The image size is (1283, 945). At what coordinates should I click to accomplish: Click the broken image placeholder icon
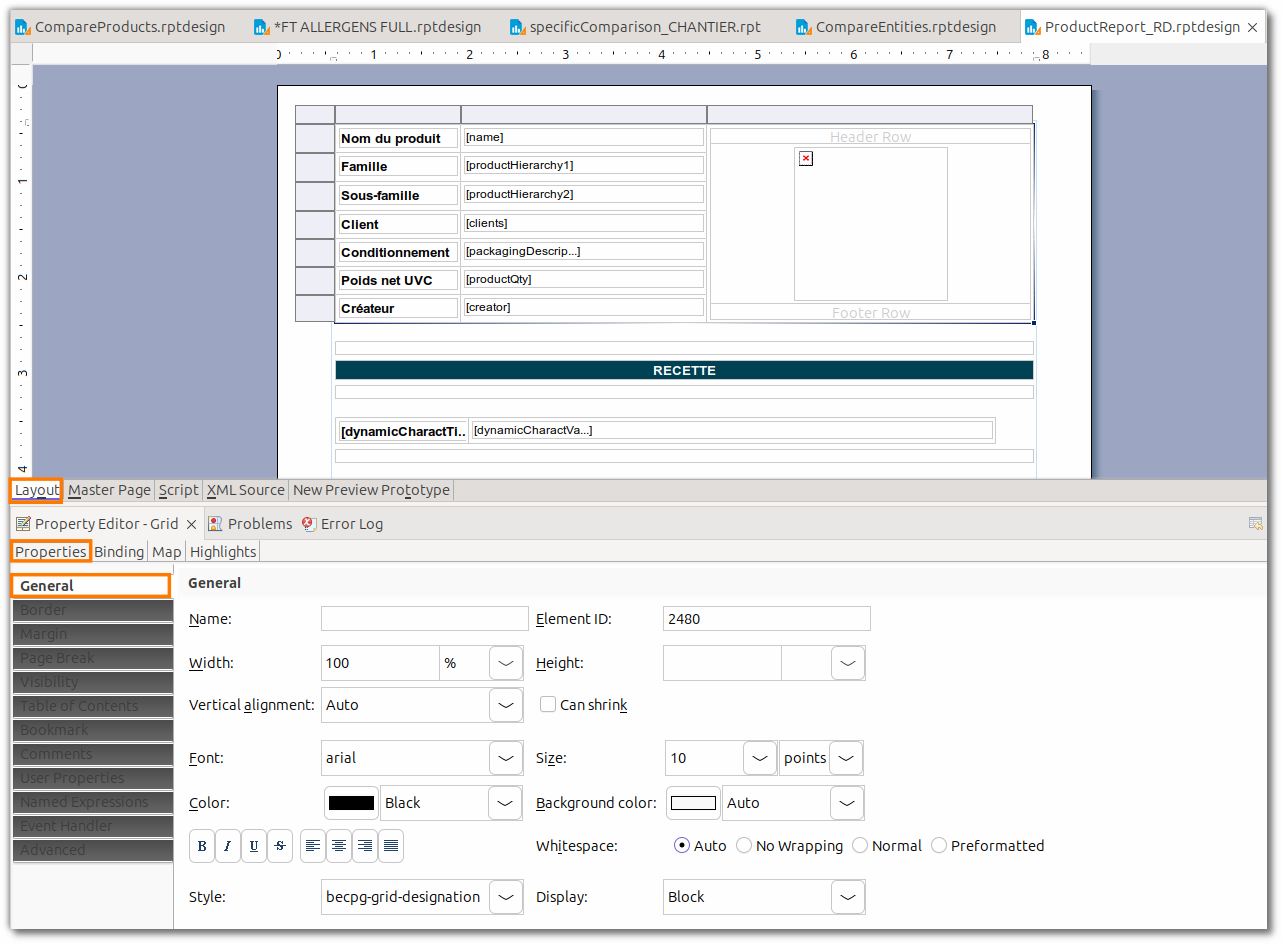[x=806, y=158]
